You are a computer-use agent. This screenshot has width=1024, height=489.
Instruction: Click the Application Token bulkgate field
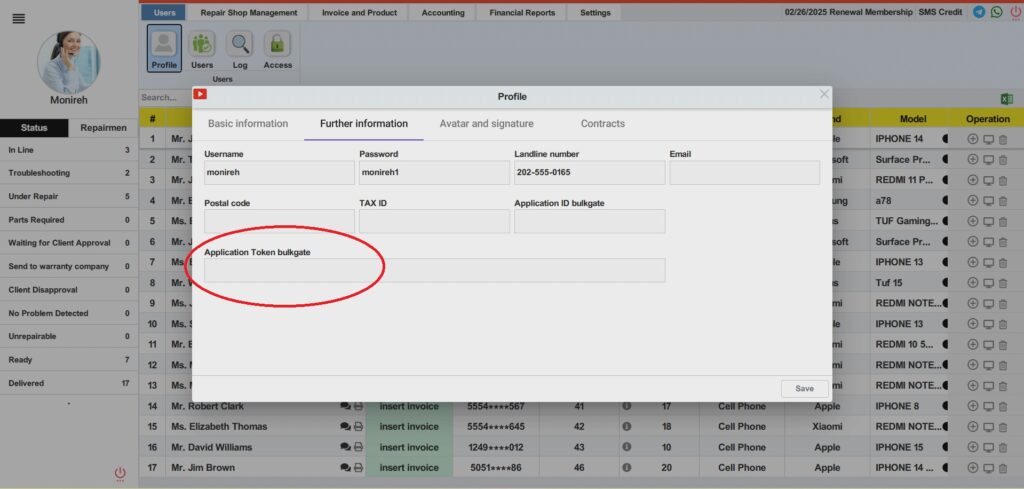tap(434, 270)
